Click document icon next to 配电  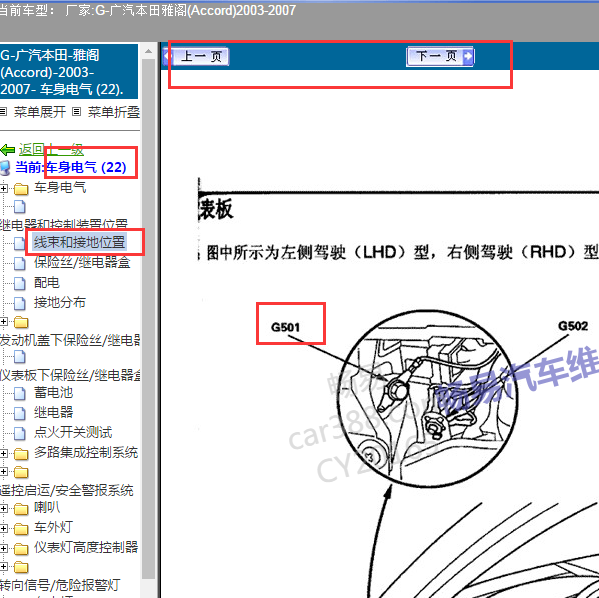pyautogui.click(x=19, y=283)
